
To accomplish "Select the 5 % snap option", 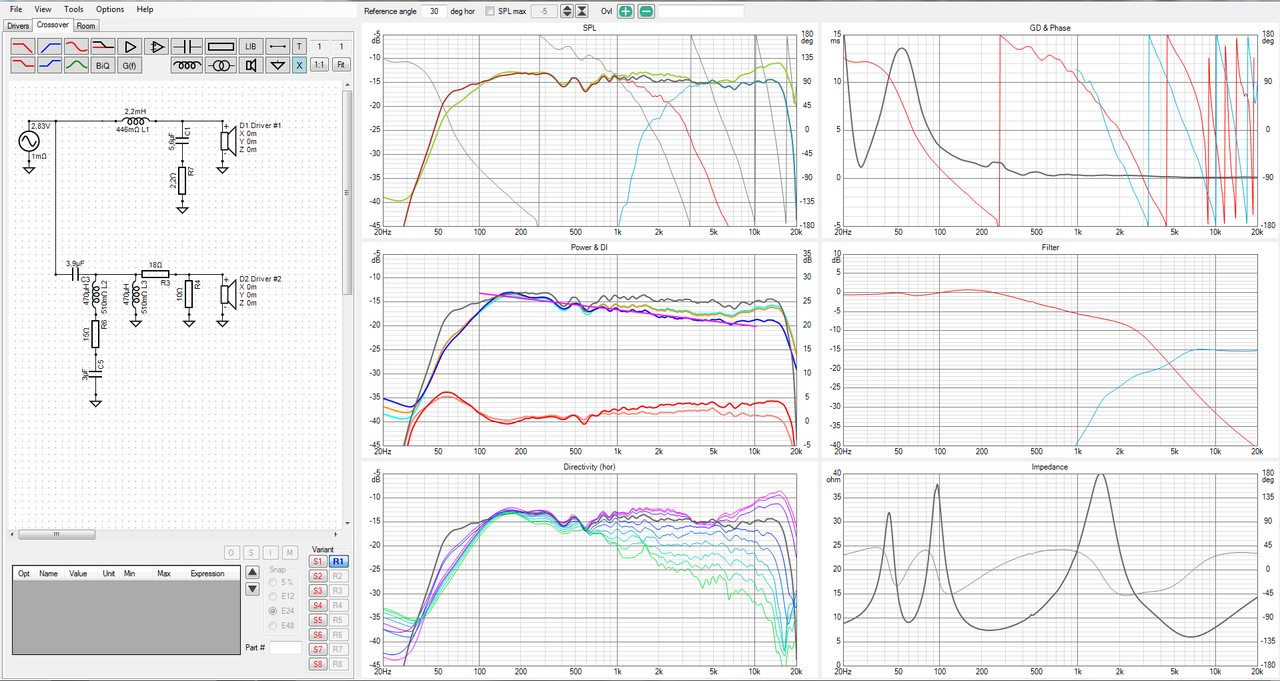I will click(x=282, y=582).
